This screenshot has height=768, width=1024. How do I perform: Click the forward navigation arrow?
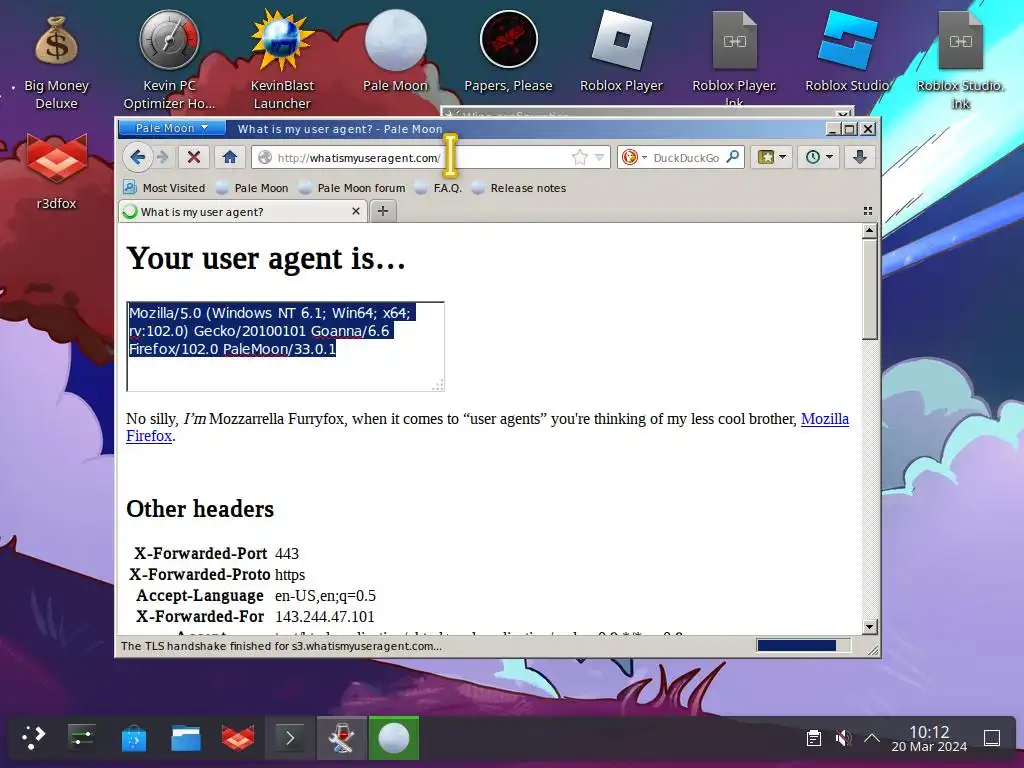point(163,157)
